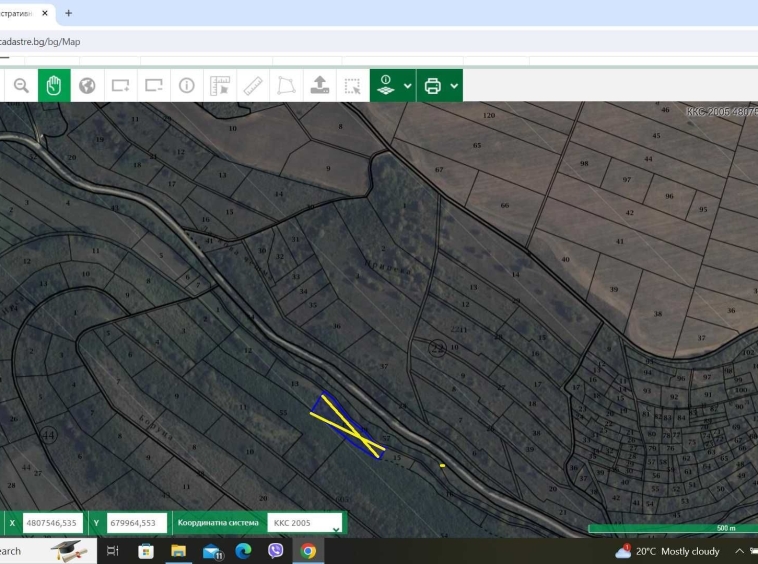
Task: Select the rectangle zoom-out tool
Action: point(154,86)
